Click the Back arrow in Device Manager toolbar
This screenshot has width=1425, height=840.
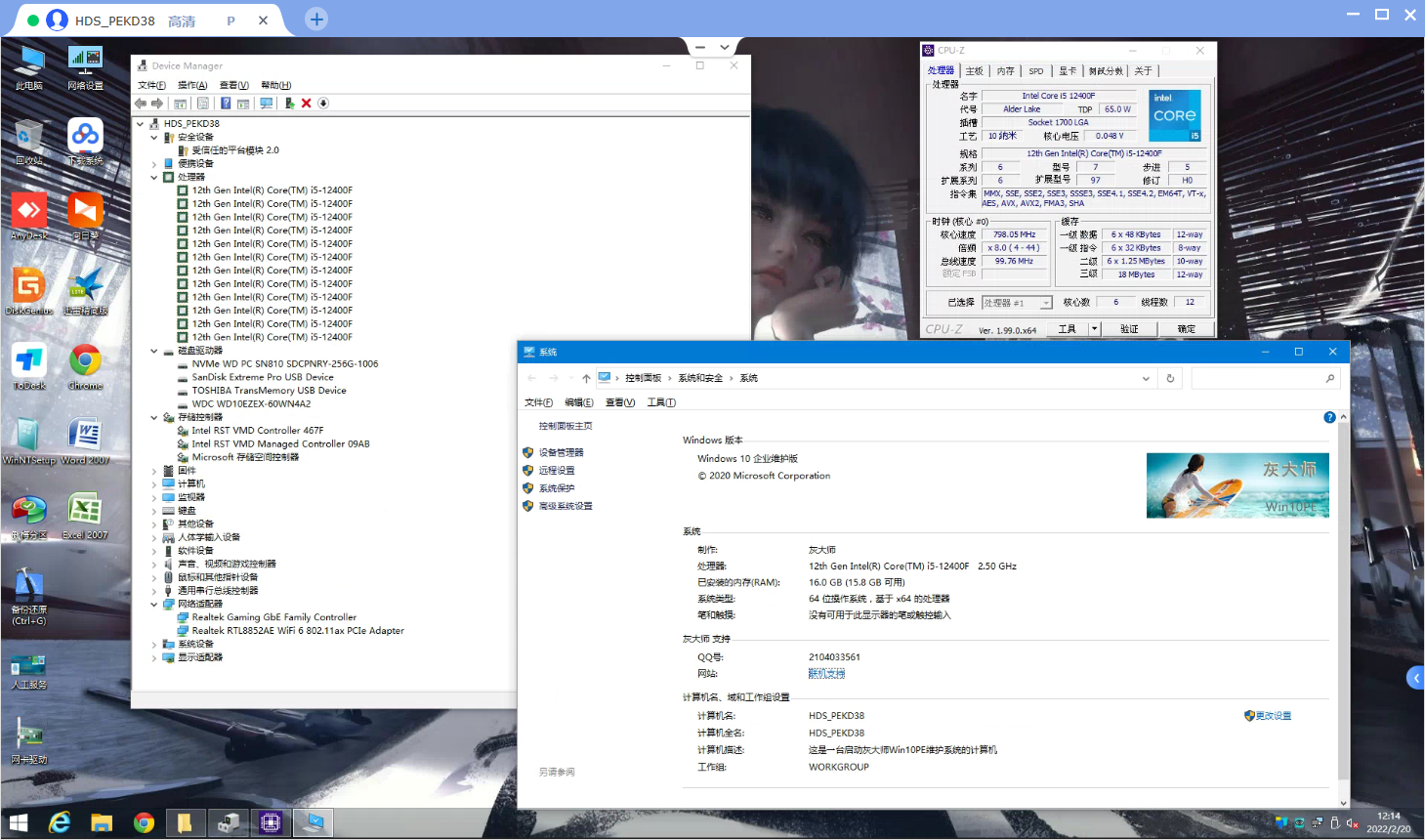click(x=141, y=104)
